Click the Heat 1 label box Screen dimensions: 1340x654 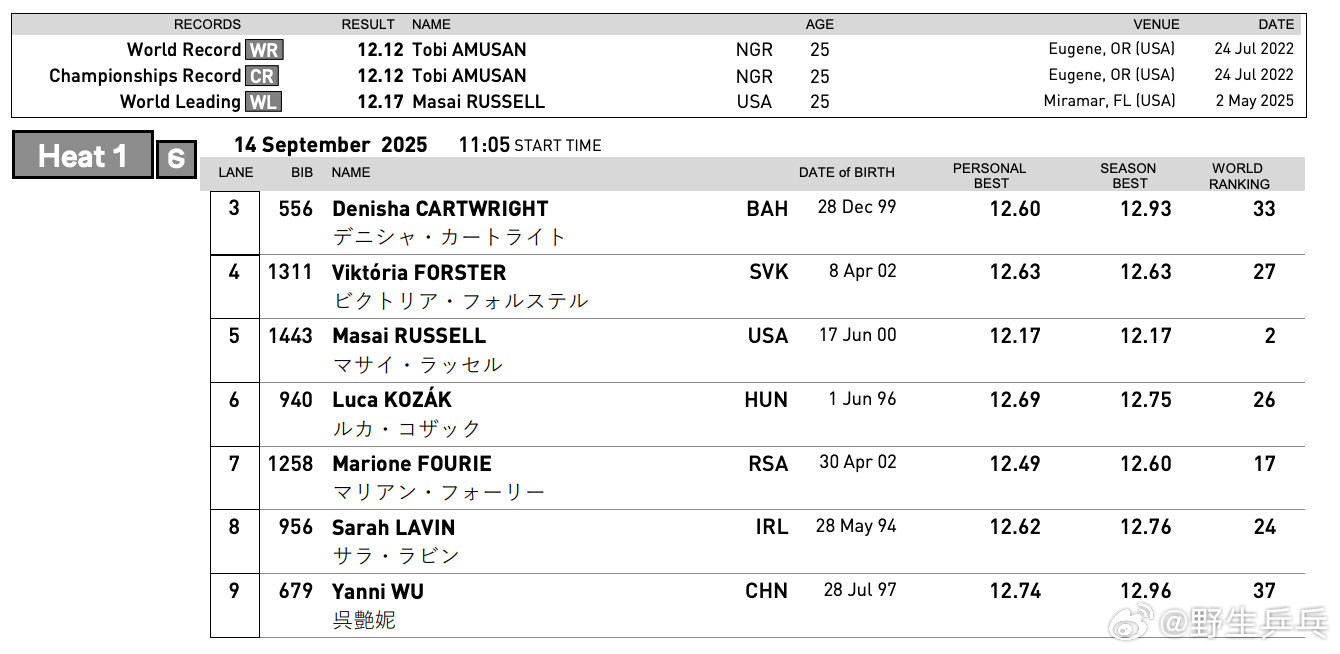coord(83,156)
